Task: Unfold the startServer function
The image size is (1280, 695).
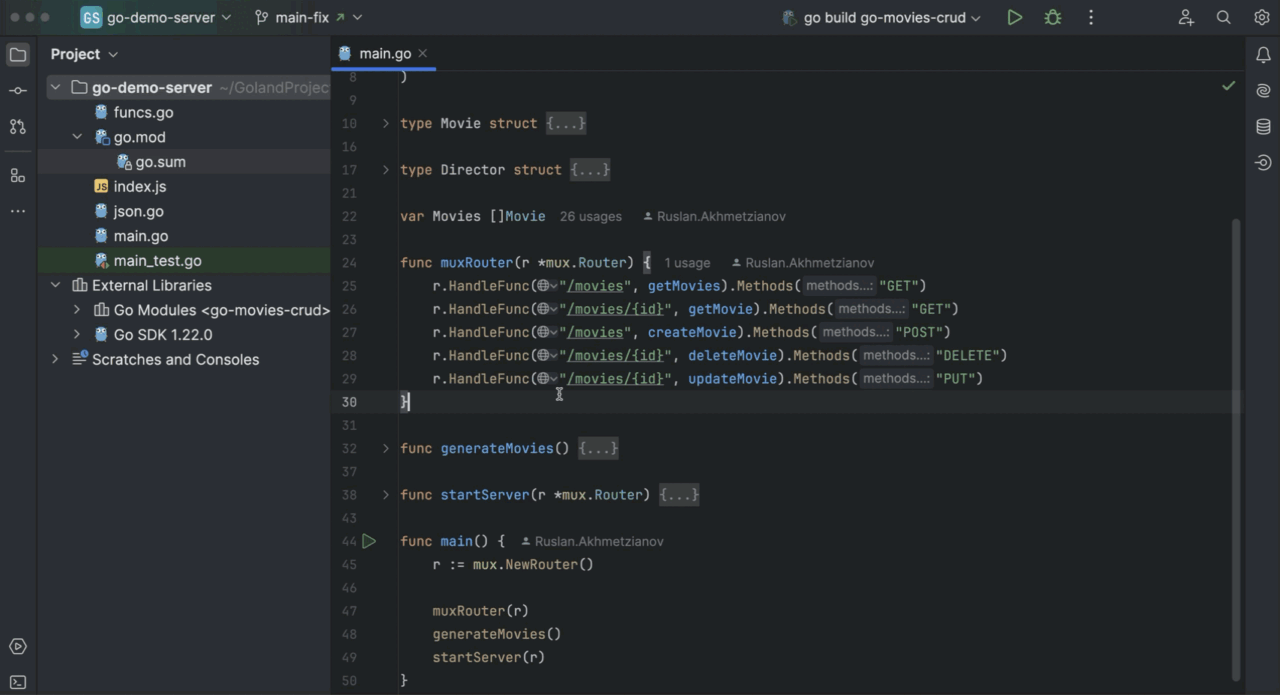Action: [x=386, y=495]
